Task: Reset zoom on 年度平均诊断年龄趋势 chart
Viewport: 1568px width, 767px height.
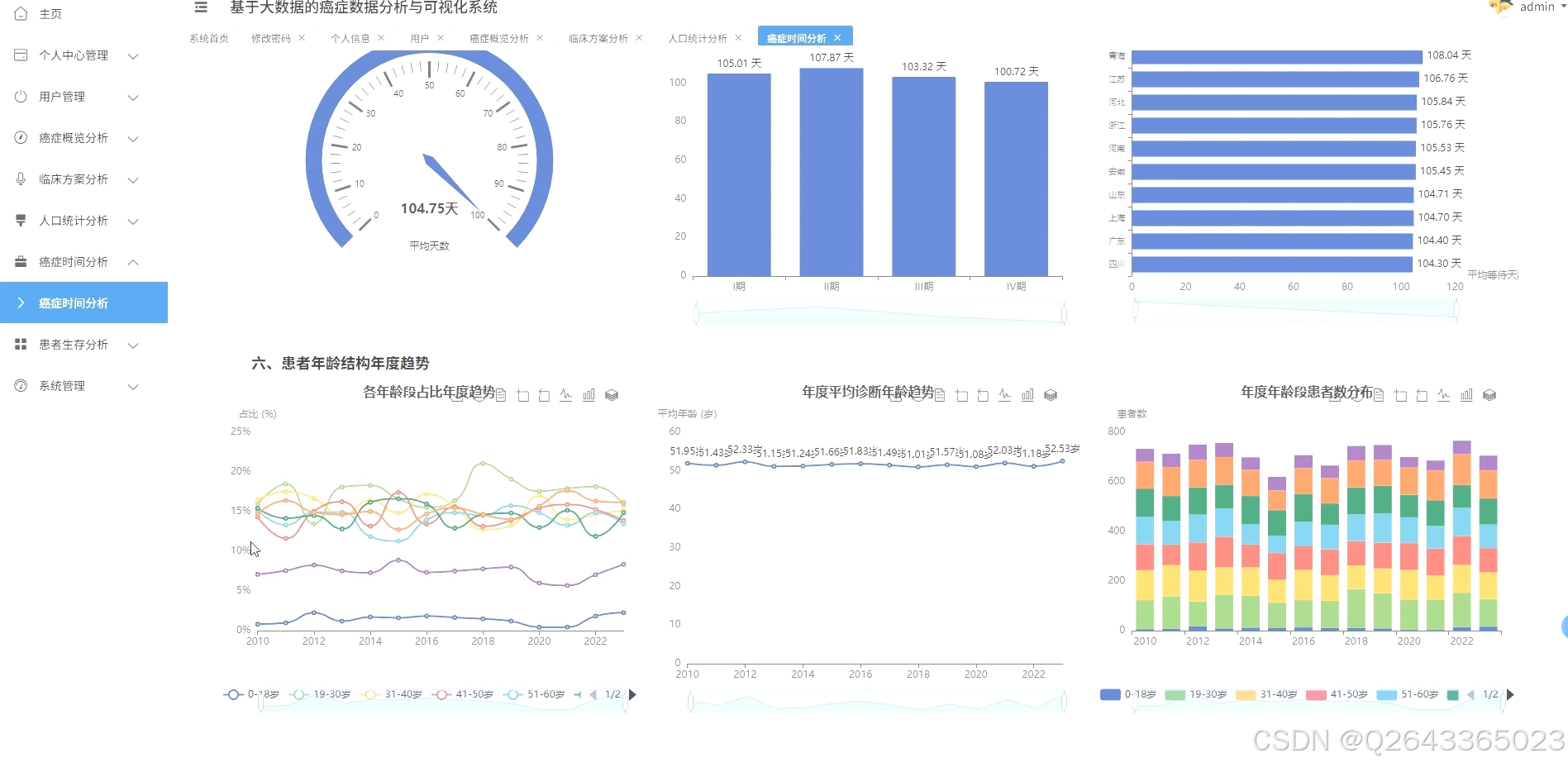Action: point(983,395)
